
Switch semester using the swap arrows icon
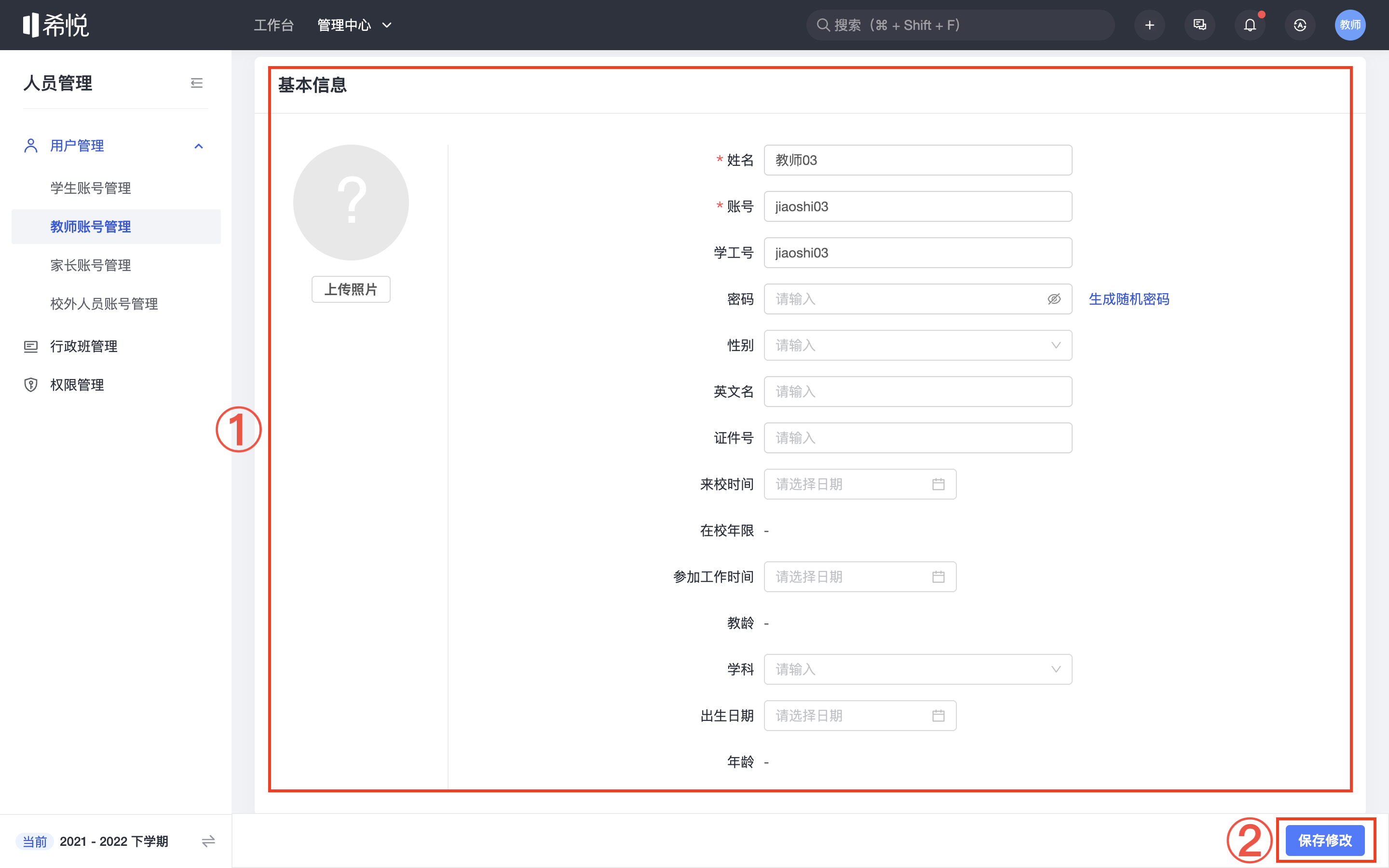[x=208, y=841]
